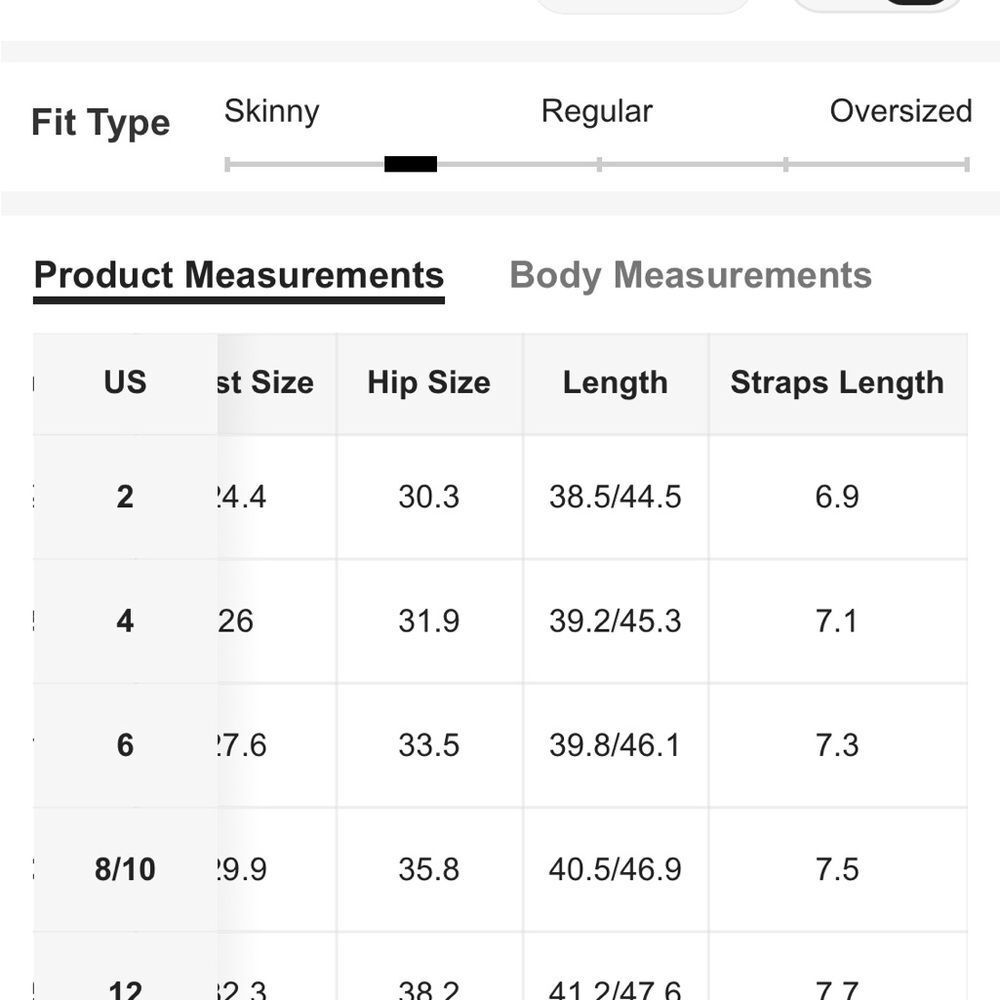Image resolution: width=1000 pixels, height=1000 pixels.
Task: Select the Oversized fit label
Action: (900, 111)
